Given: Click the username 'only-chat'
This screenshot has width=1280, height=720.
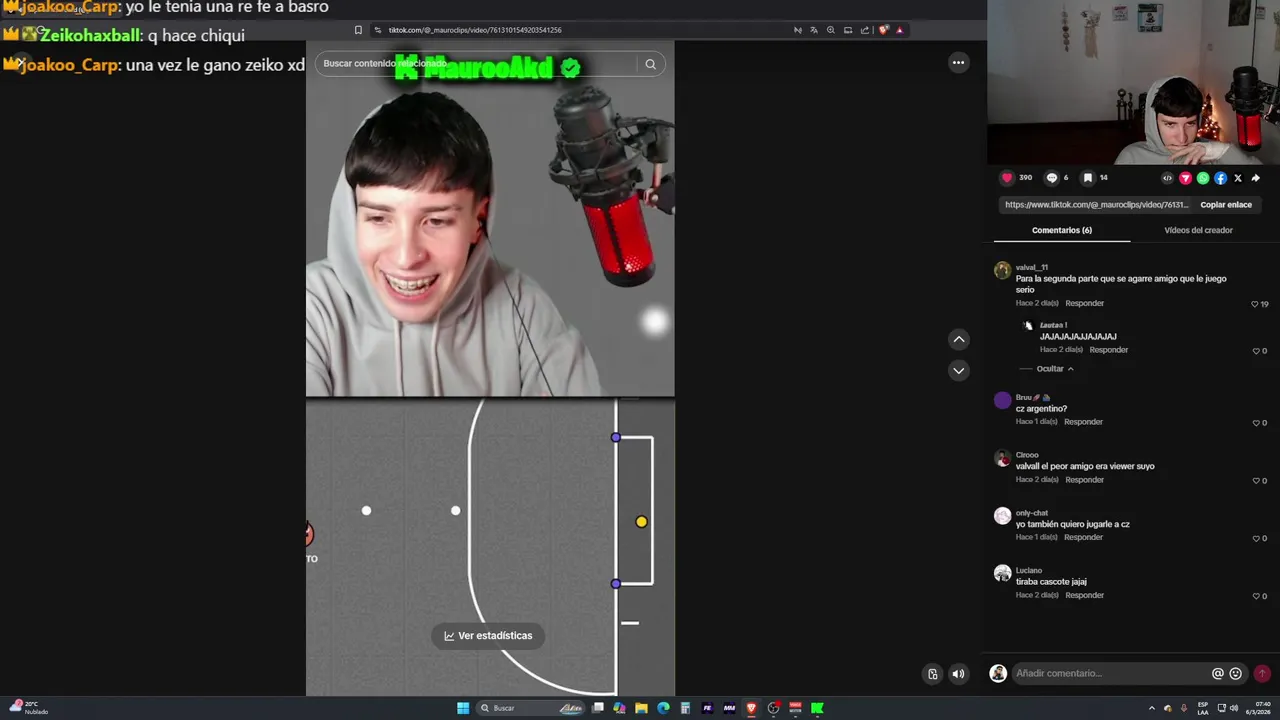Looking at the screenshot, I should [x=1031, y=513].
